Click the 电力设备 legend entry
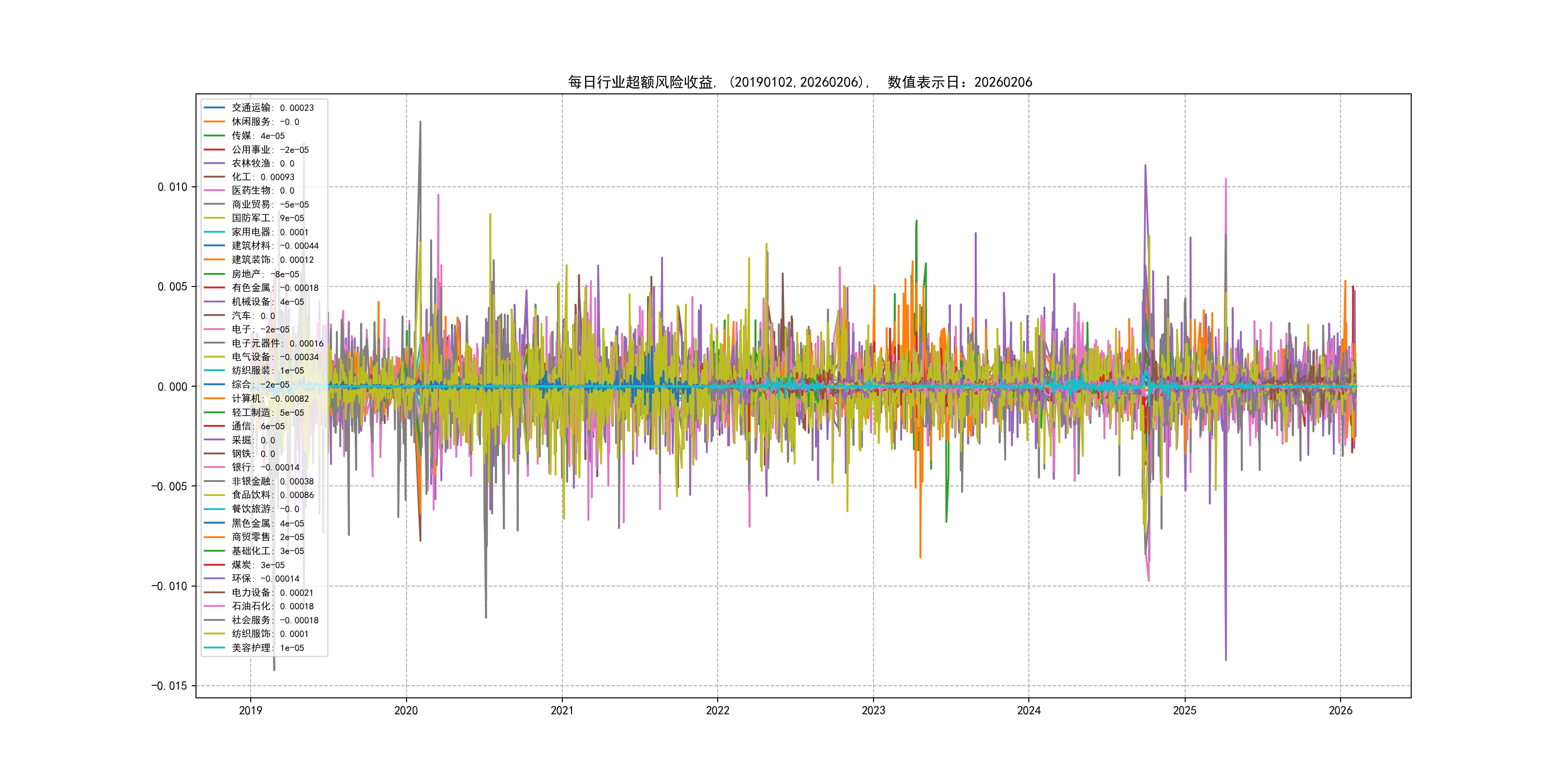The height and width of the screenshot is (784, 1568). click(251, 592)
